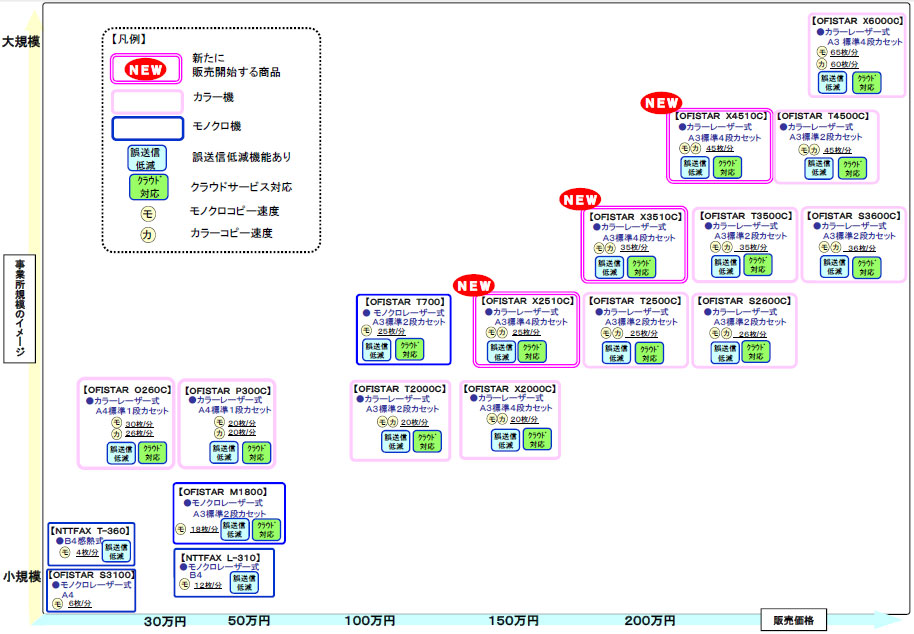Click the 誤送信低減 badge in OFISTAR P300C card

pos(224,453)
